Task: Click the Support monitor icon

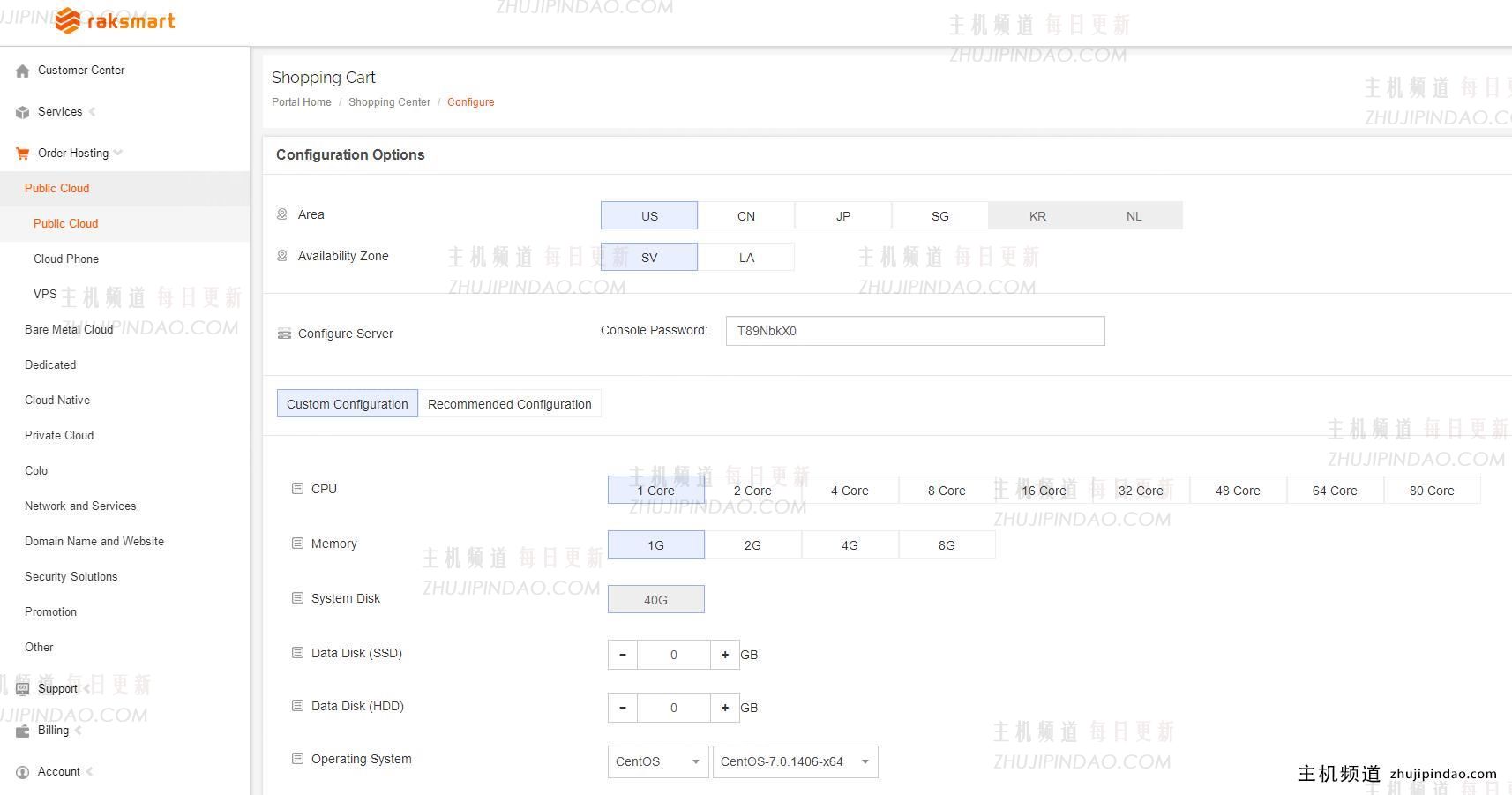Action: pos(23,689)
